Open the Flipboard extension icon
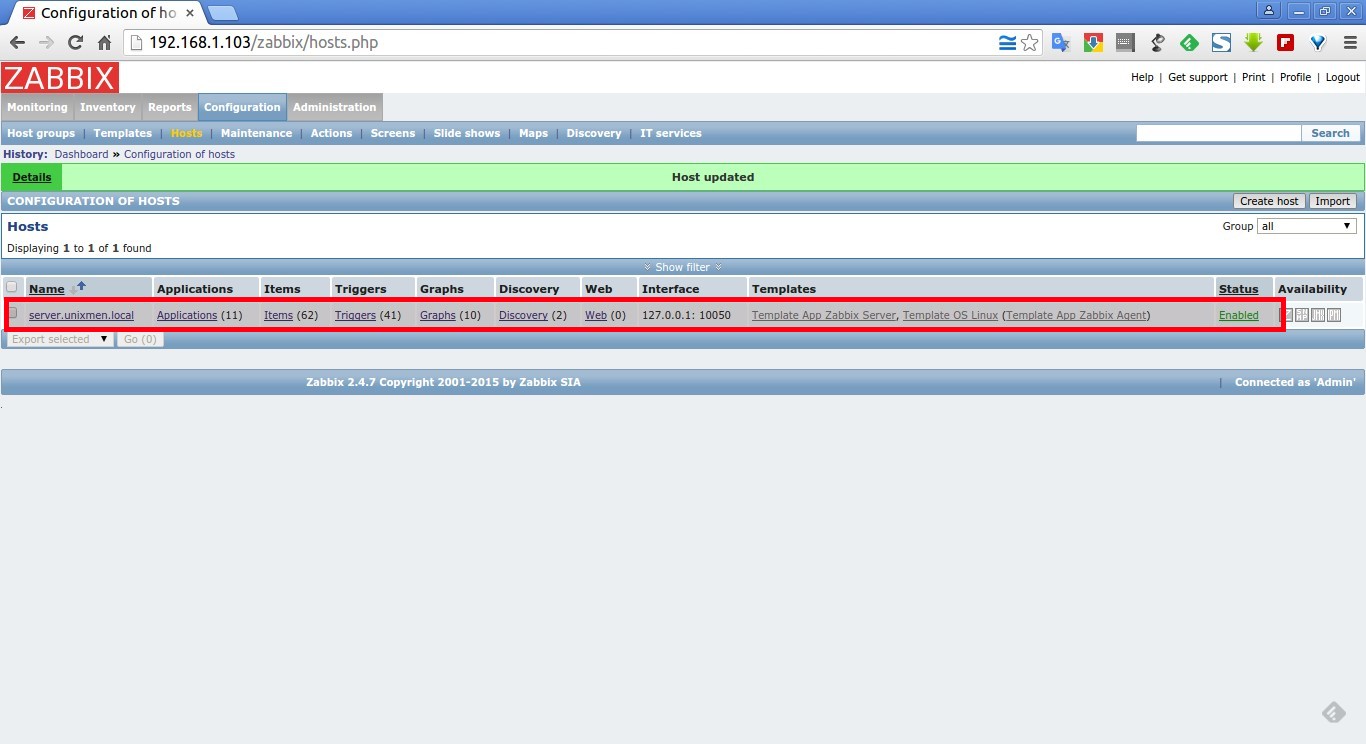1366x744 pixels. [1285, 42]
